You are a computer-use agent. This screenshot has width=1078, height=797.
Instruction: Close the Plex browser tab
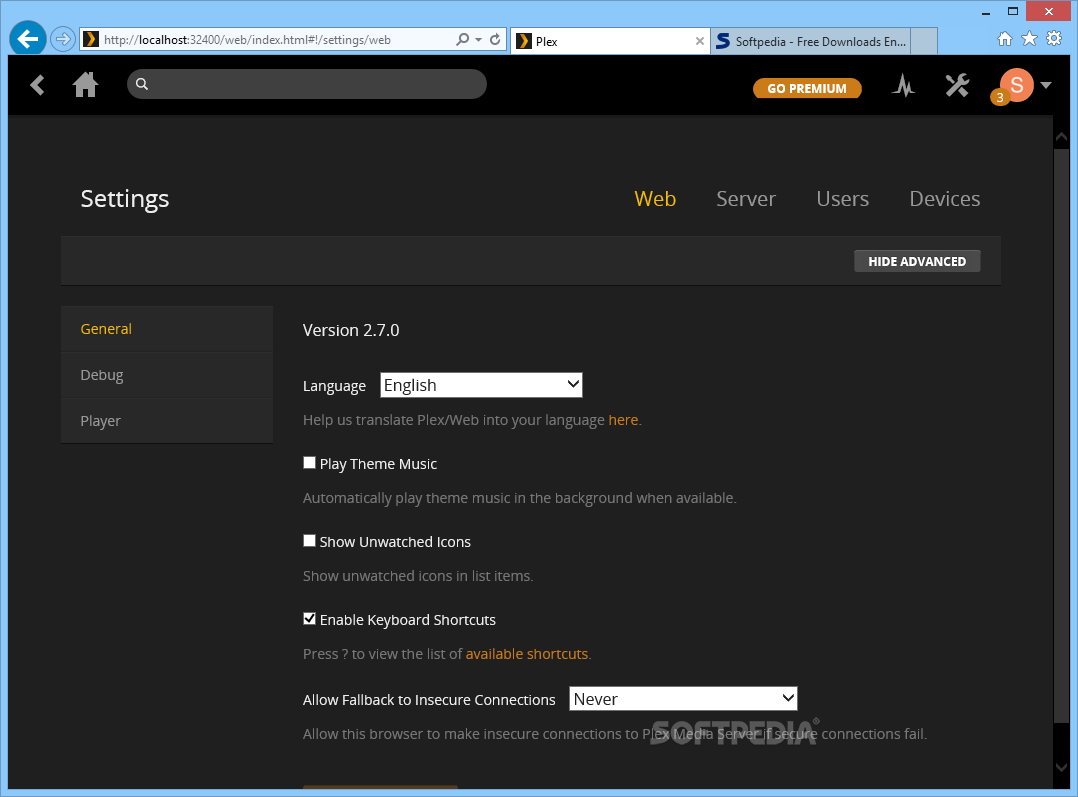point(699,41)
